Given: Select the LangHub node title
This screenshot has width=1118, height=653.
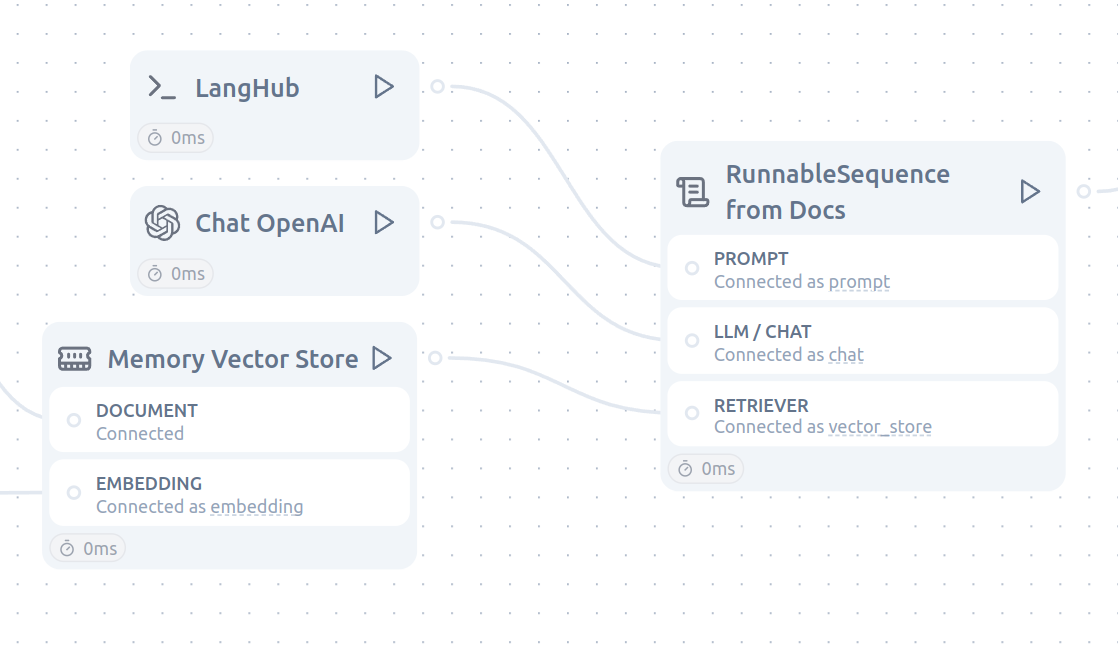Looking at the screenshot, I should coord(247,88).
